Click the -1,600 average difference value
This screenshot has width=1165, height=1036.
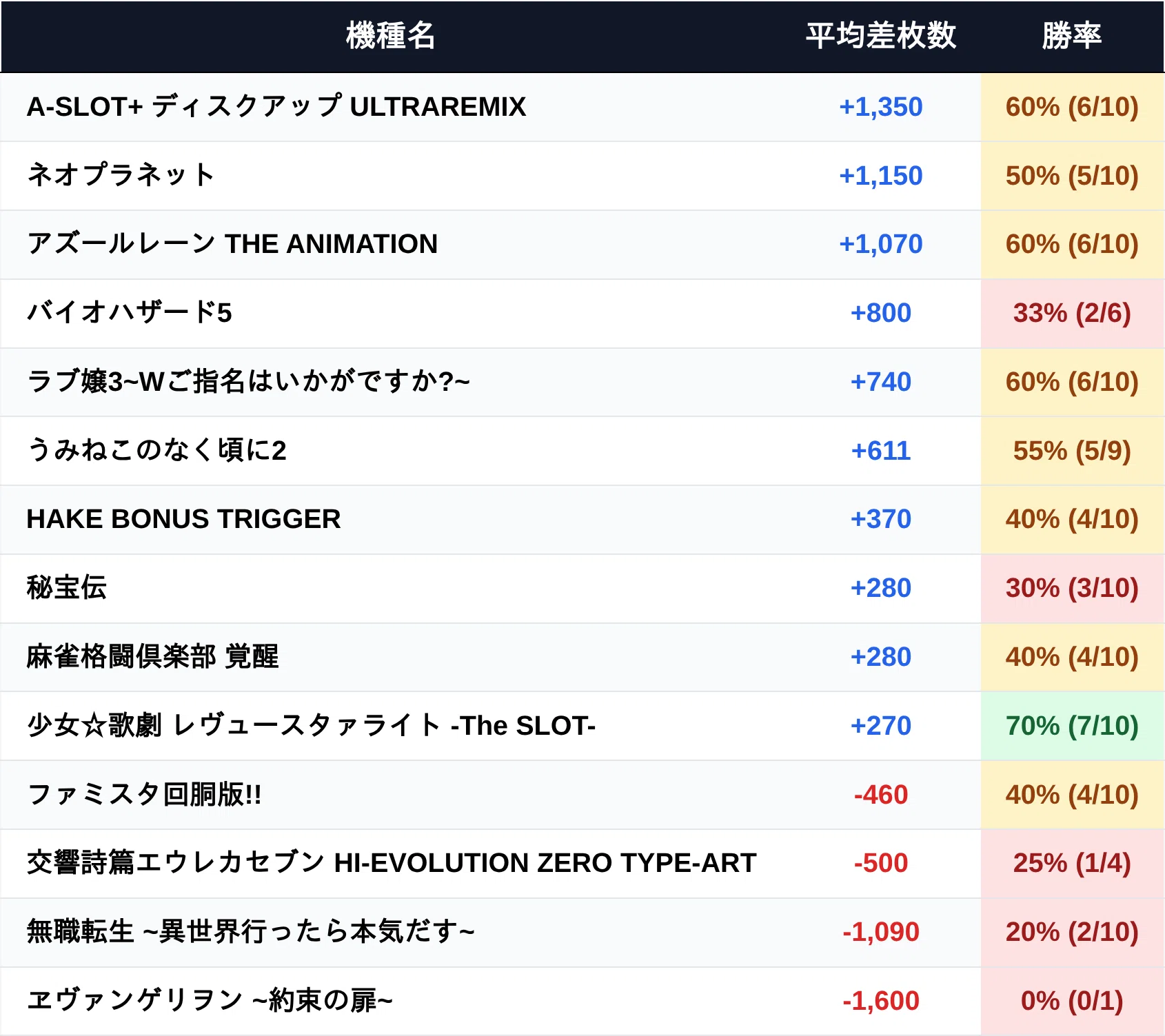[x=881, y=1001]
